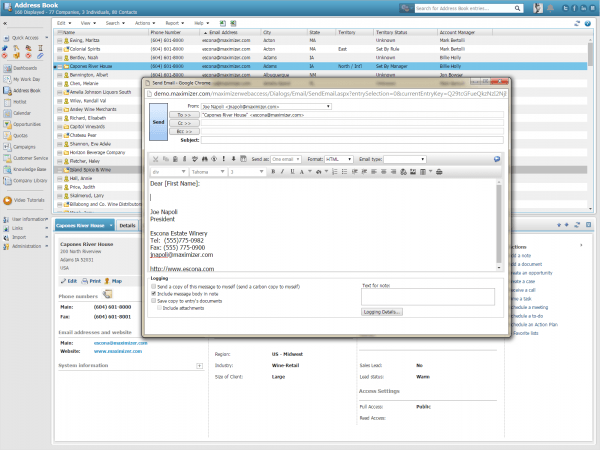Image resolution: width=600 pixels, height=450 pixels.
Task: Click the insert table icon in editor toolbar
Action: point(423,172)
